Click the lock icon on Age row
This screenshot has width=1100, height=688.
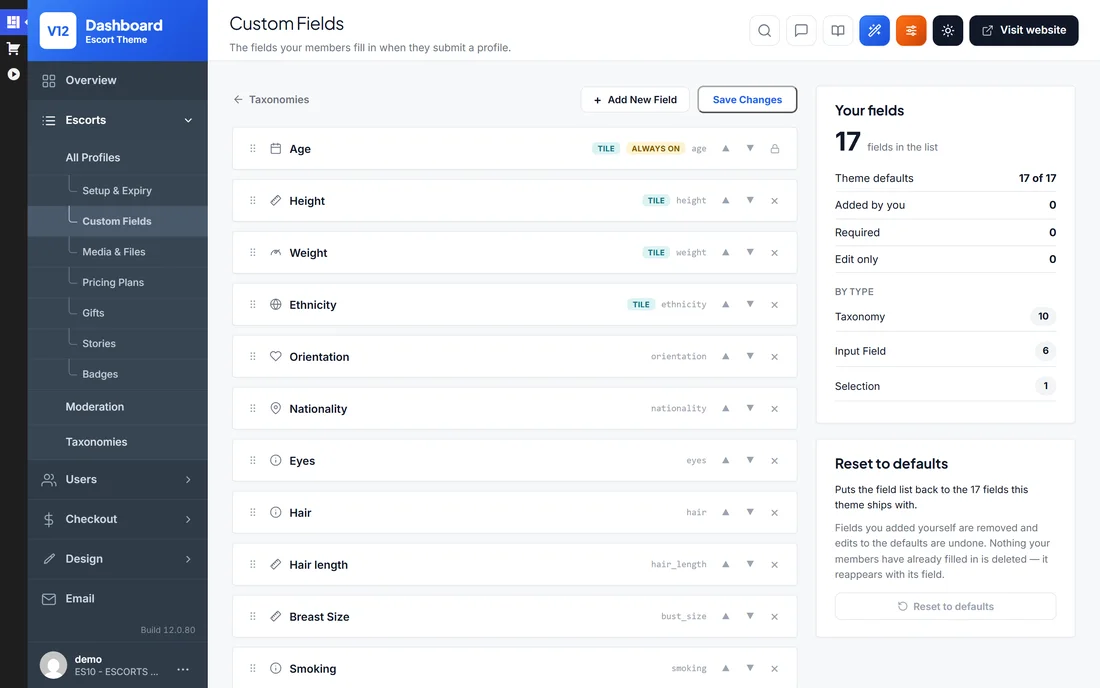coord(774,149)
